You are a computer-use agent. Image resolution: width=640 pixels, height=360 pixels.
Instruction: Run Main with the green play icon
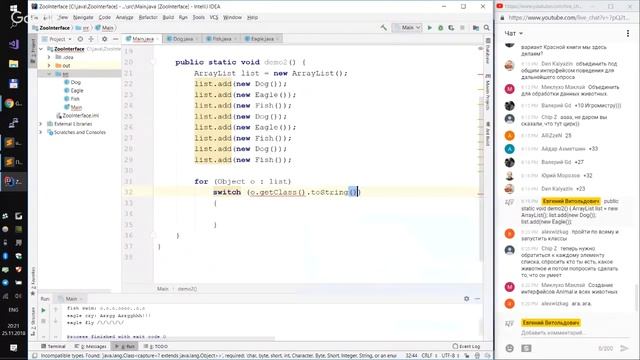(429, 28)
